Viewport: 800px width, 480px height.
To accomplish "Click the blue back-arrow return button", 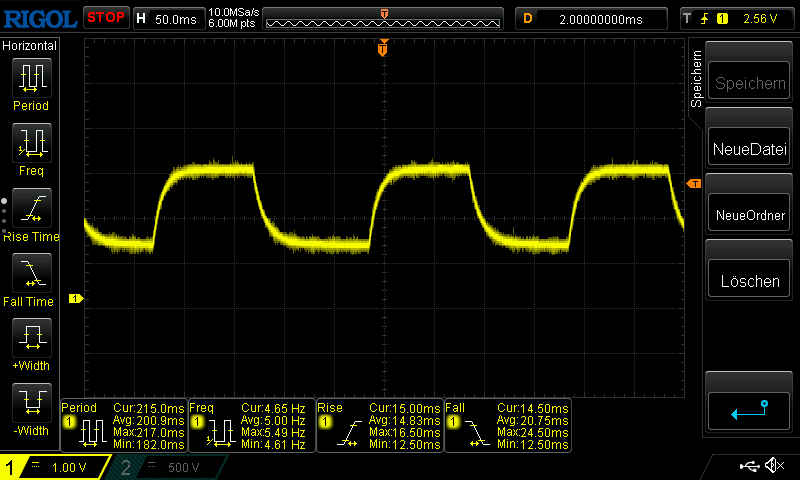I will [749, 412].
